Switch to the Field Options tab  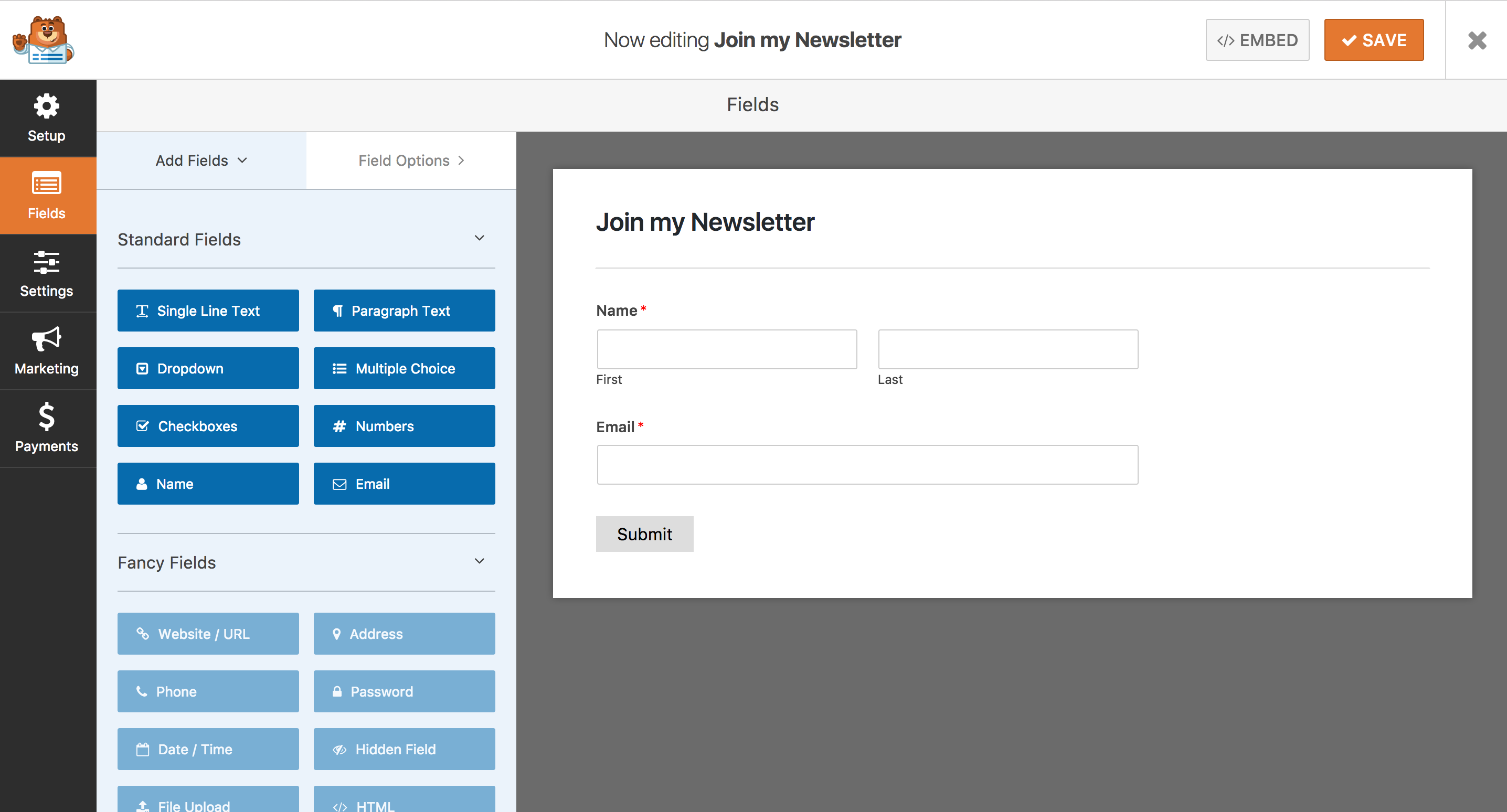tap(411, 160)
